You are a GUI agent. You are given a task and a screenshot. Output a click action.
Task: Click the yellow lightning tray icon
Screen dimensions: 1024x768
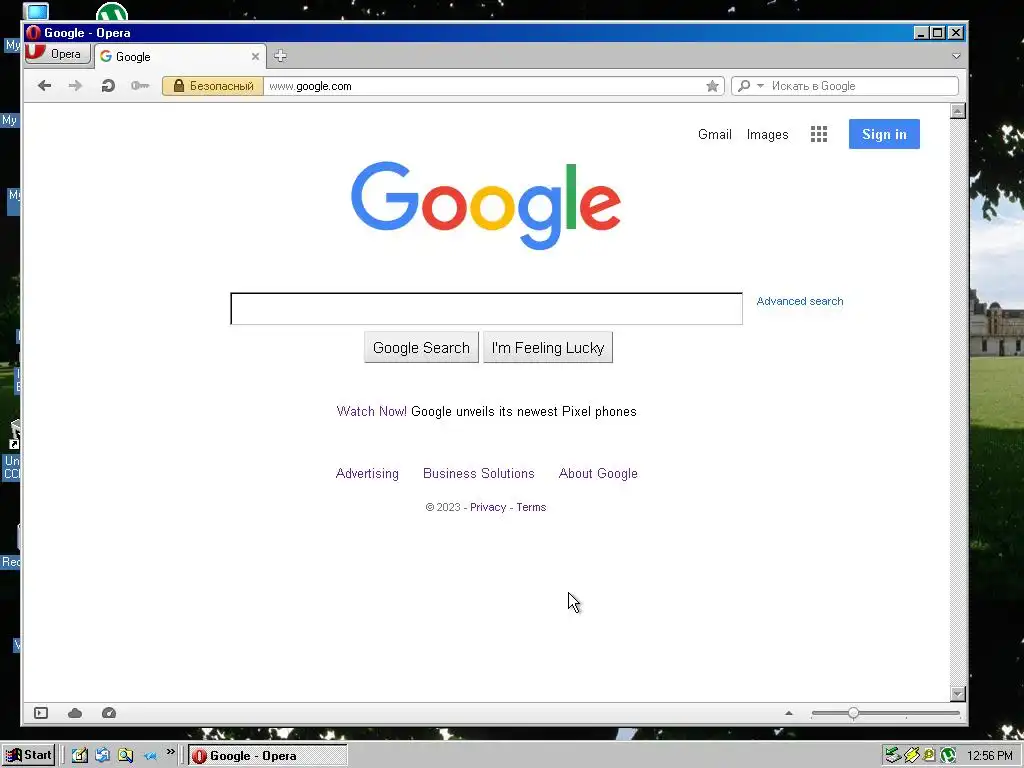912,756
